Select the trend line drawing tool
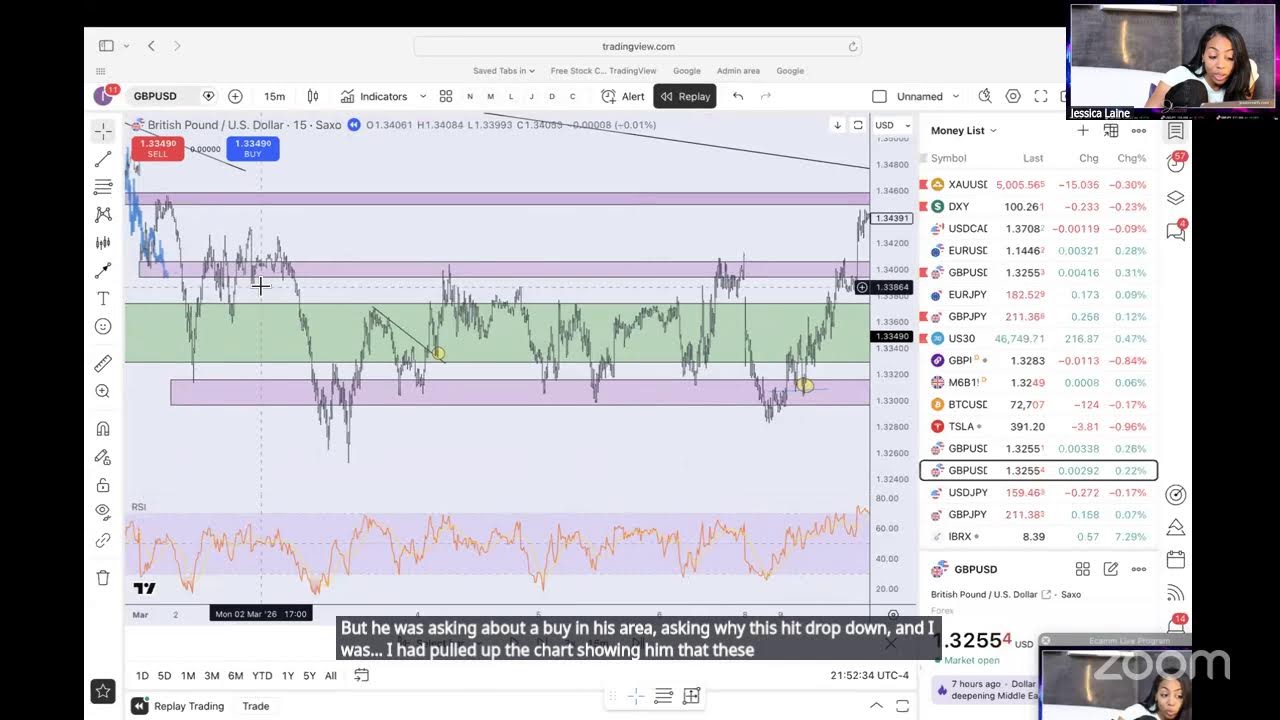The image size is (1280, 720). (103, 160)
